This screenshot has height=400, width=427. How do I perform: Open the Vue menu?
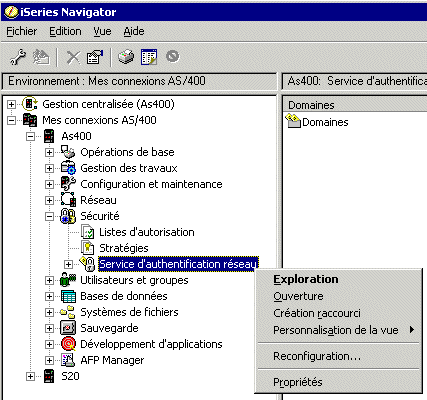click(x=102, y=31)
